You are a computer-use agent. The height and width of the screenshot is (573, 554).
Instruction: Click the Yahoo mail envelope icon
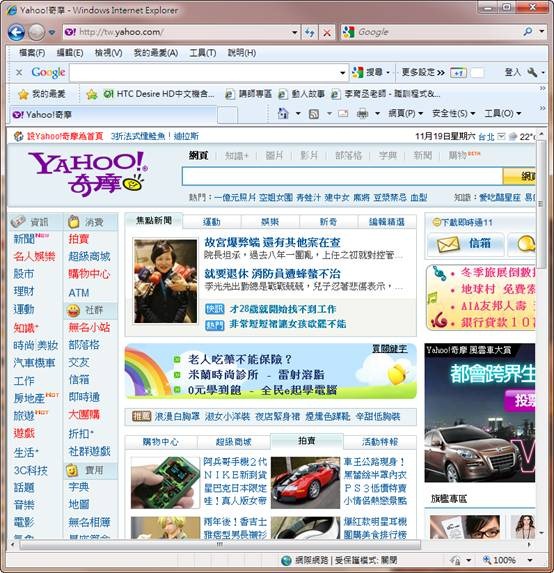click(448, 244)
